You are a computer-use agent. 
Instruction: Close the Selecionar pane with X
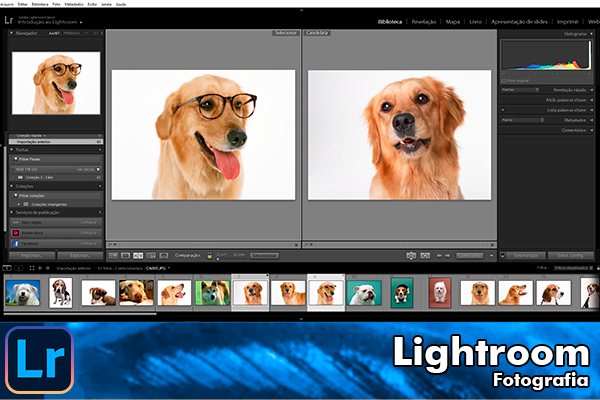point(296,245)
